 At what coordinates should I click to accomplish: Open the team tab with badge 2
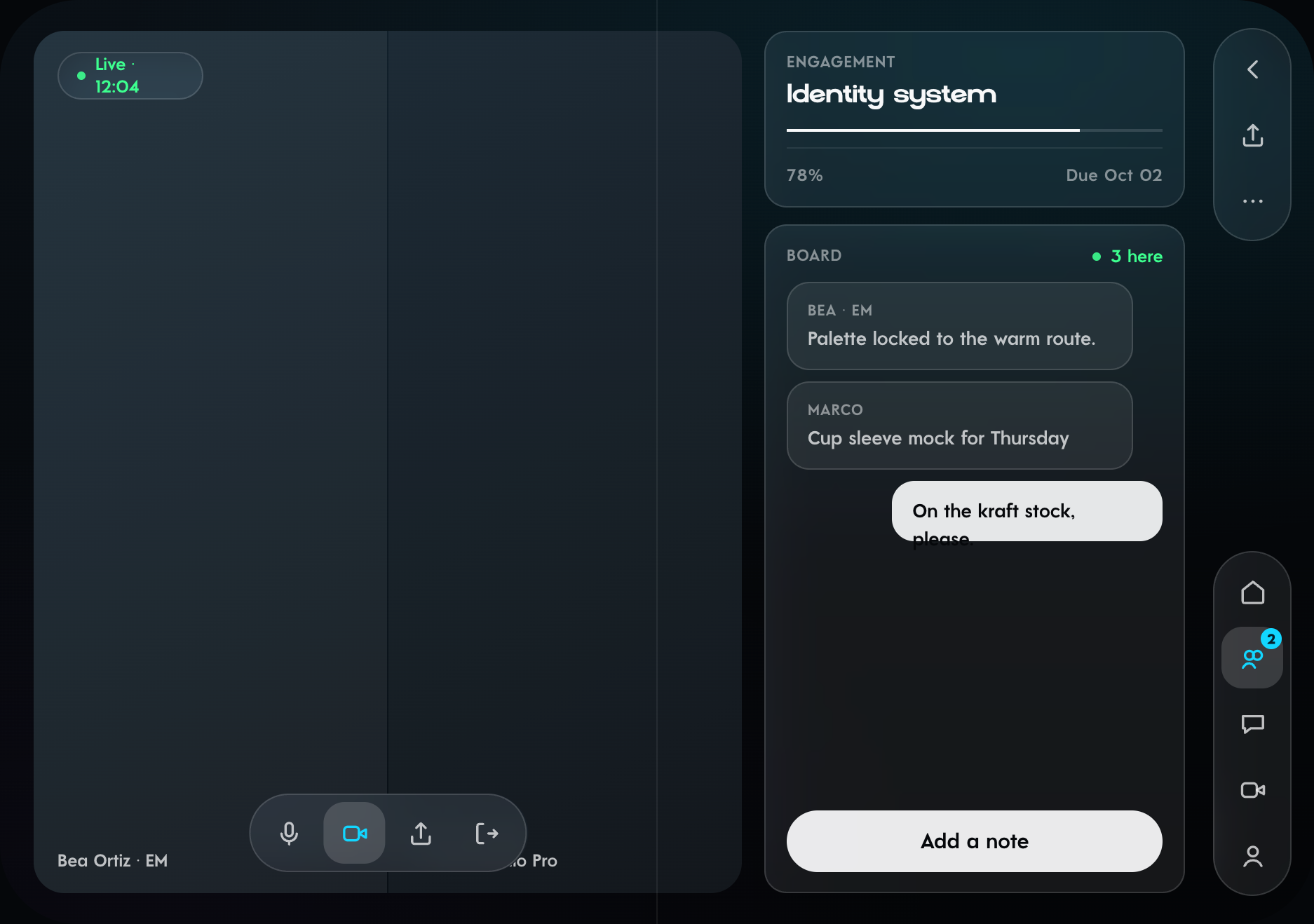[1252, 658]
